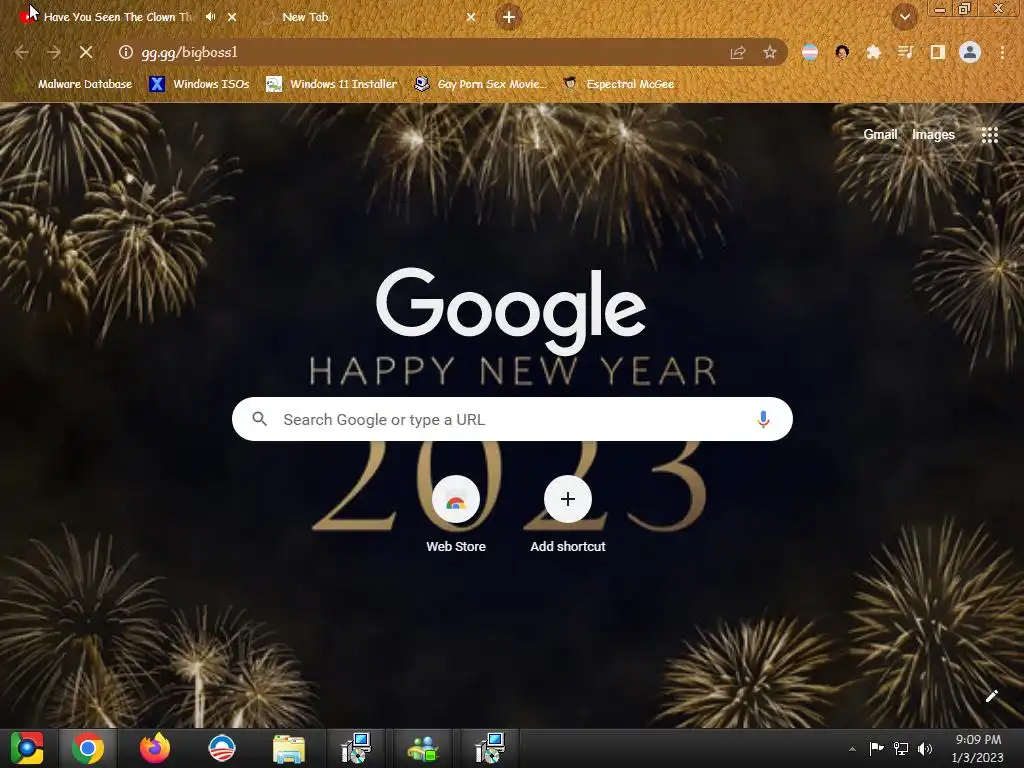Bookmark this tab with the star icon
The image size is (1024, 768).
[770, 52]
